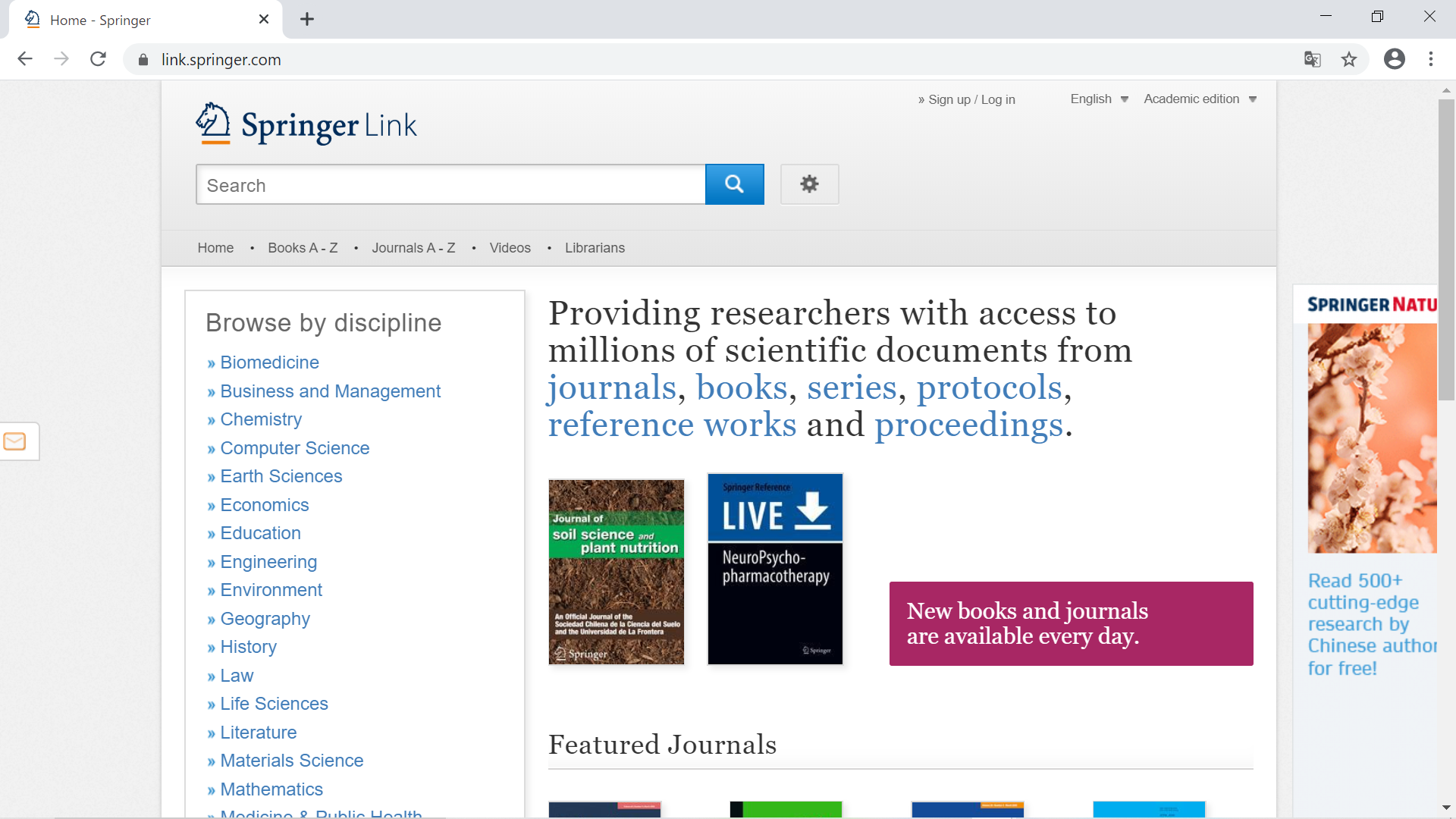Browse the Law discipline

click(237, 676)
